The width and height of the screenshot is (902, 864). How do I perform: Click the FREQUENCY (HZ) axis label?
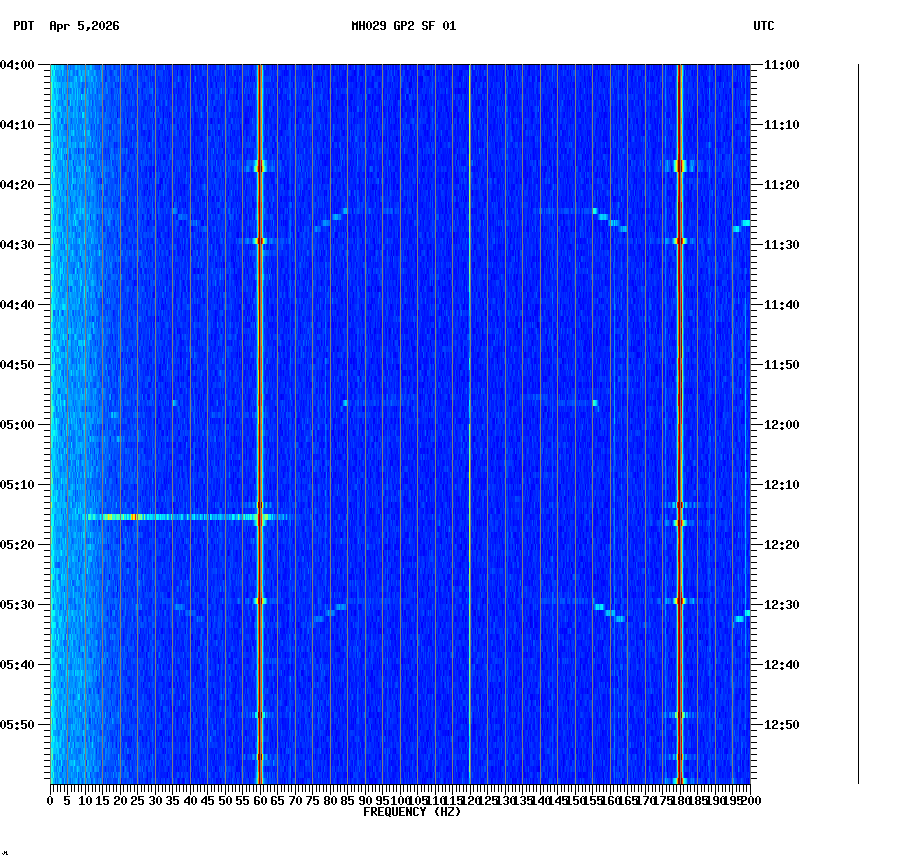[x=411, y=811]
